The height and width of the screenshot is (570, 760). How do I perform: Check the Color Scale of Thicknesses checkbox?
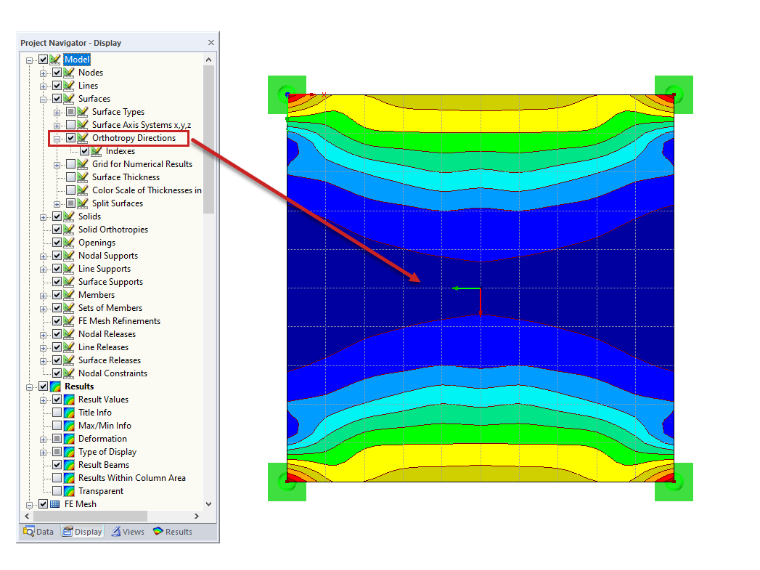[71, 190]
